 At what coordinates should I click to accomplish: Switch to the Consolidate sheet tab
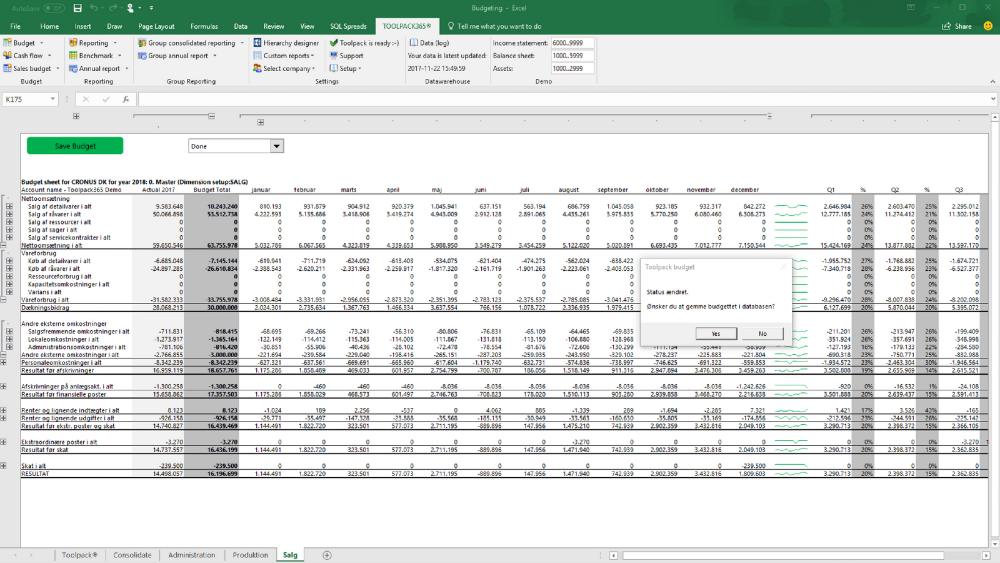(x=132, y=554)
